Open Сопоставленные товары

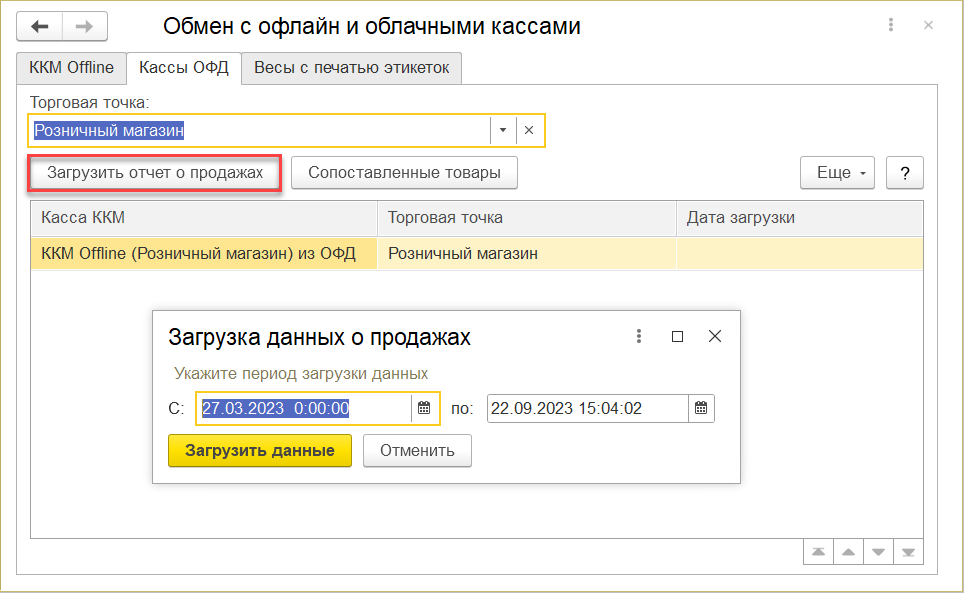coord(404,173)
